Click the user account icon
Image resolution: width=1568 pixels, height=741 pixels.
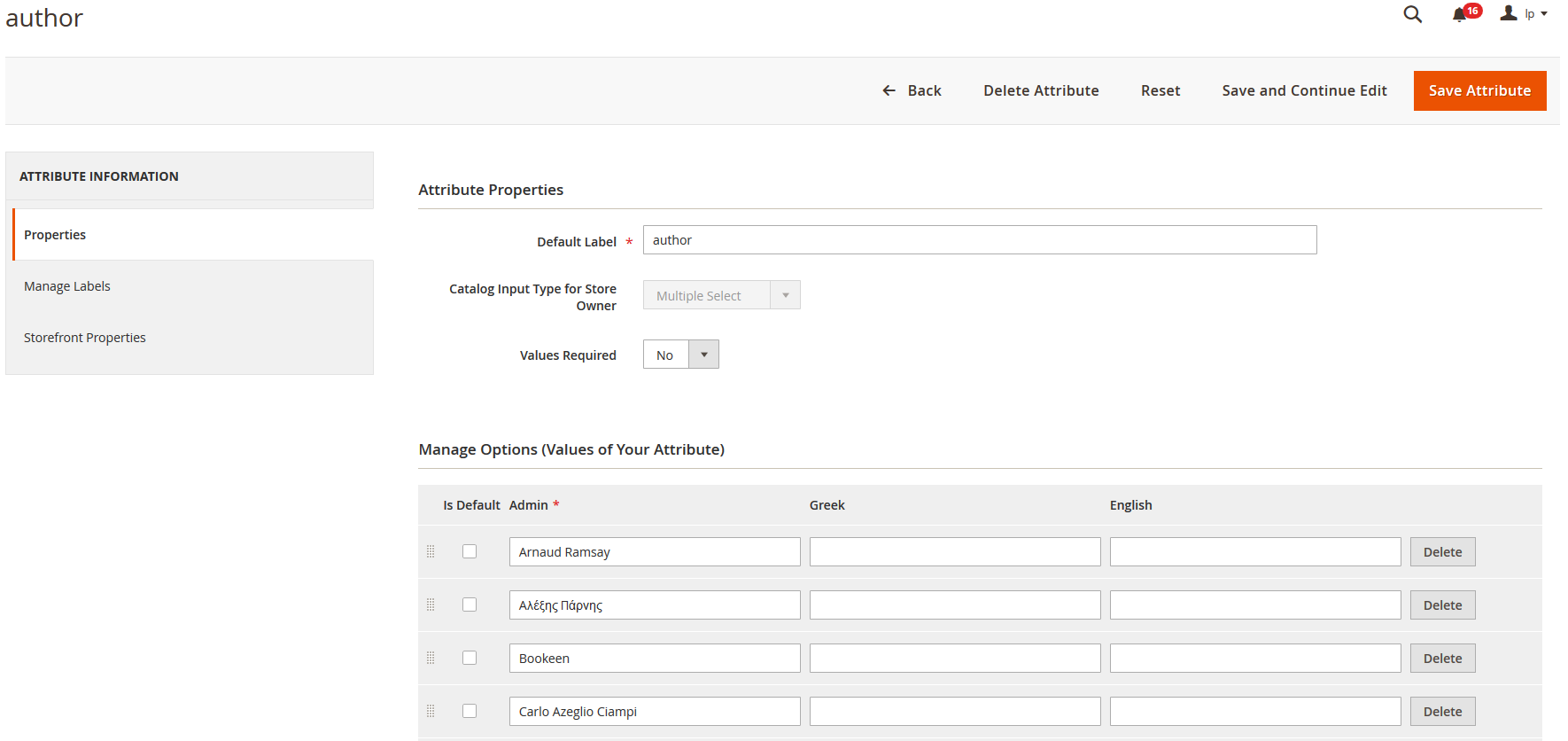[x=1508, y=13]
